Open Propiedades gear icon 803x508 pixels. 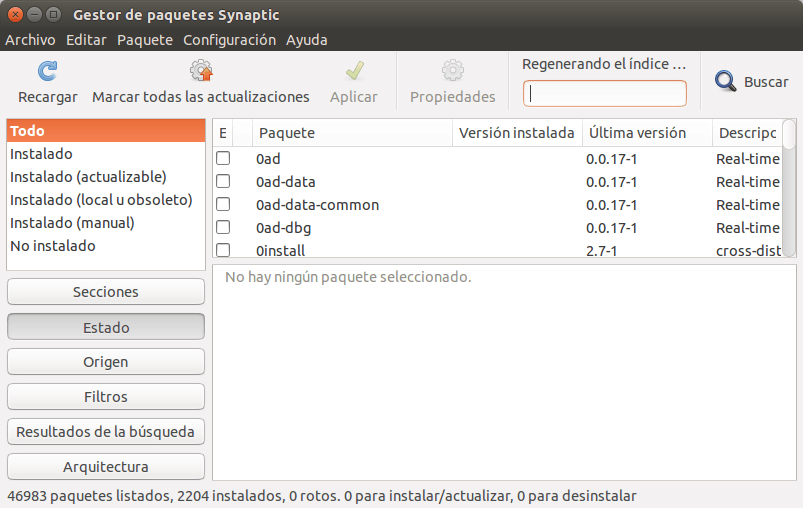pyautogui.click(x=453, y=71)
